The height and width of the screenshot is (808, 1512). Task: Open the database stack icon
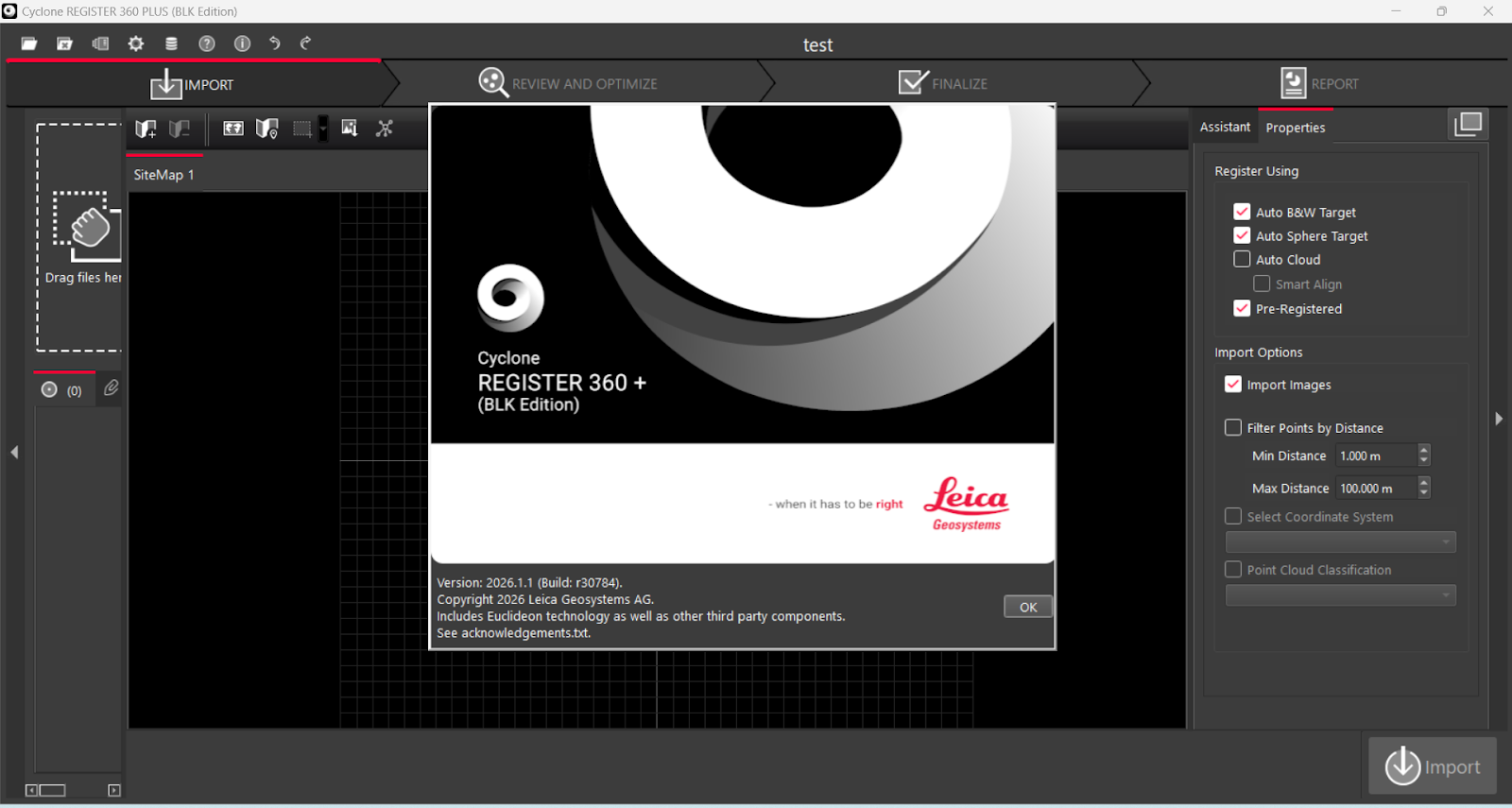click(x=171, y=43)
